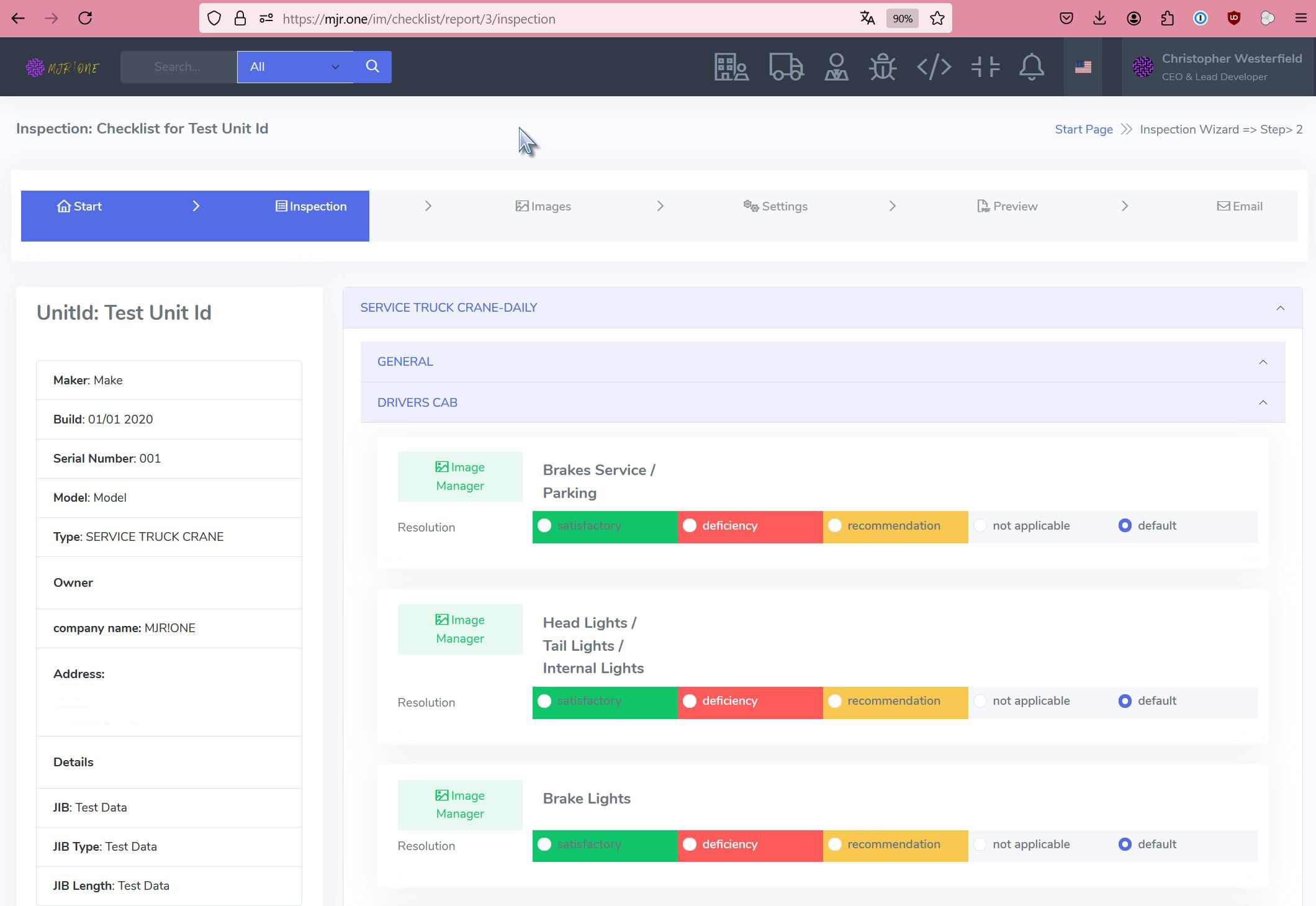
Task: Bookmark this page with the star icon
Action: pos(937,19)
